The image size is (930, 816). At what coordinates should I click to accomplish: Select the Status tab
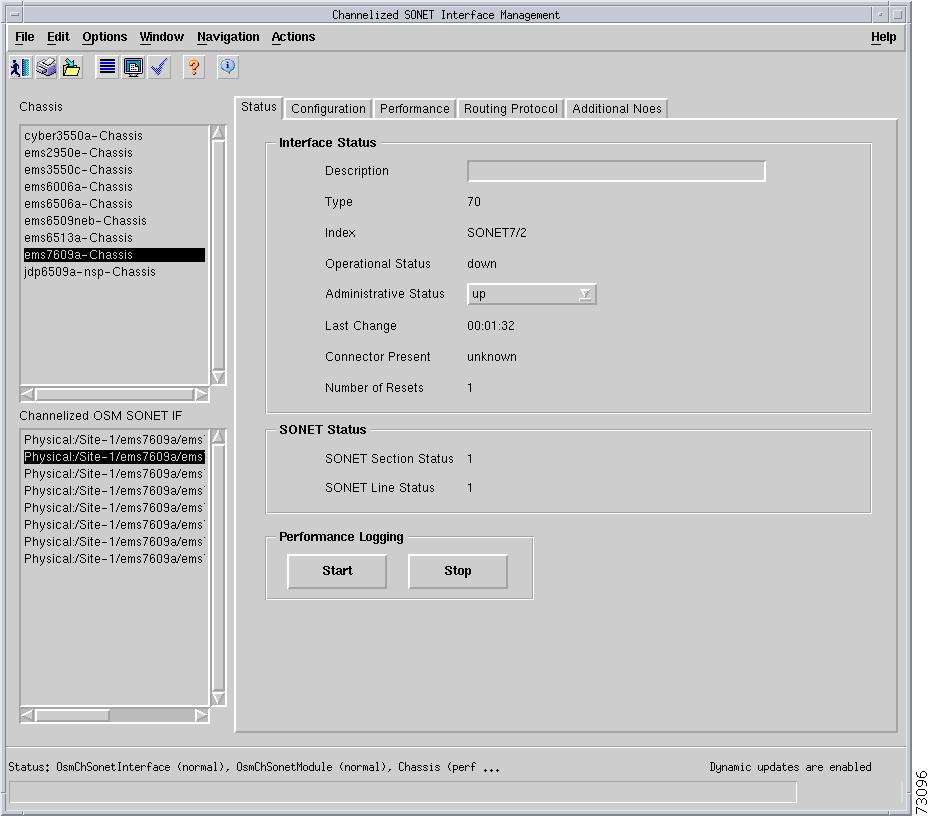(259, 107)
